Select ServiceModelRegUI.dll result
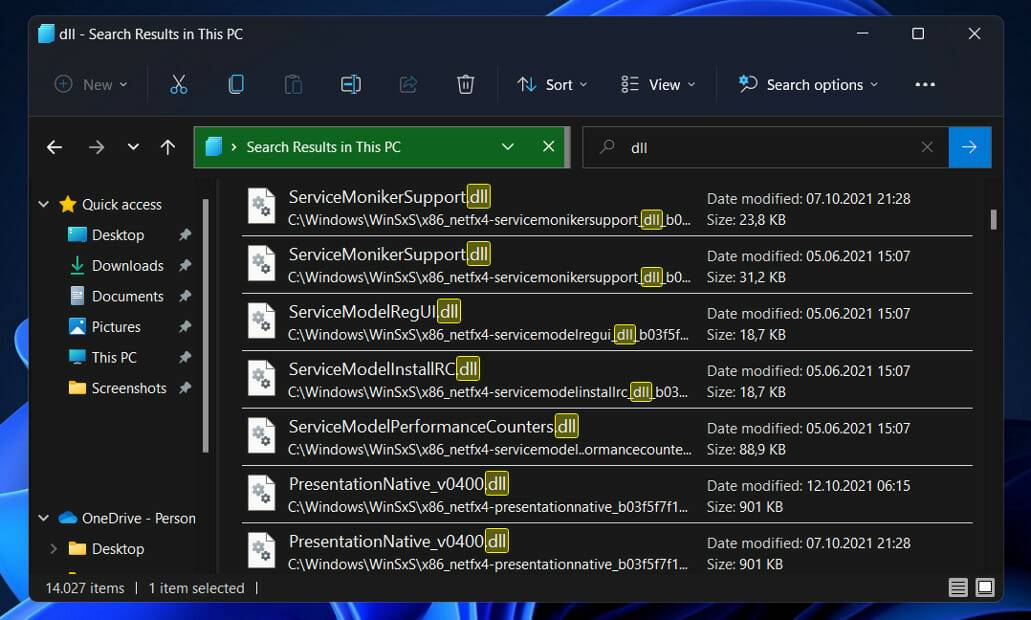Viewport: 1031px width, 620px height. 607,322
